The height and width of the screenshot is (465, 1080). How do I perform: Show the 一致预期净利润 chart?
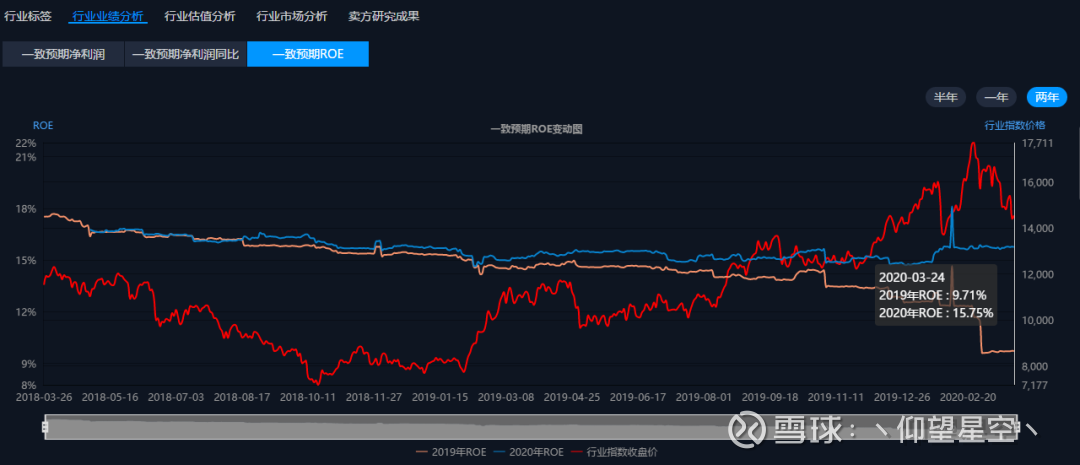[63, 54]
